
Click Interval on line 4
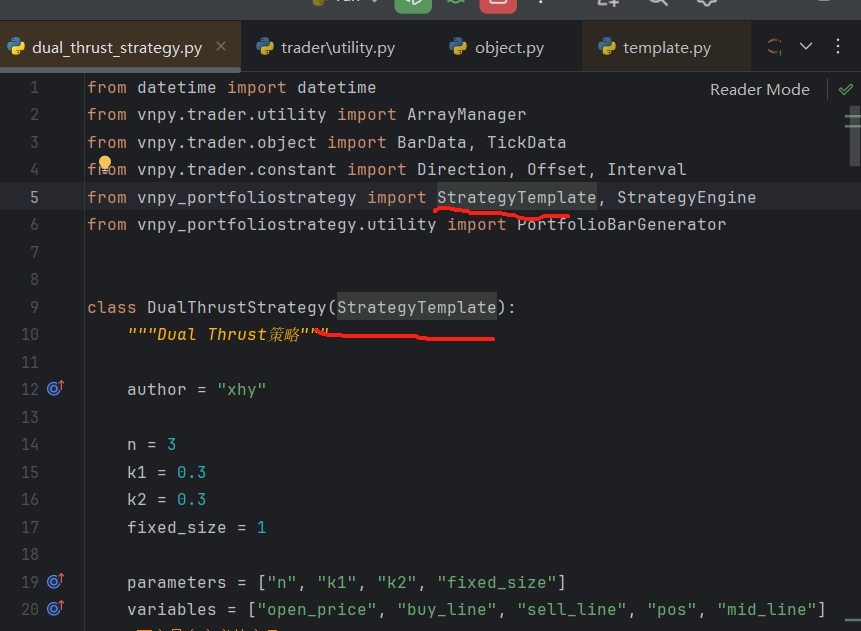point(647,170)
